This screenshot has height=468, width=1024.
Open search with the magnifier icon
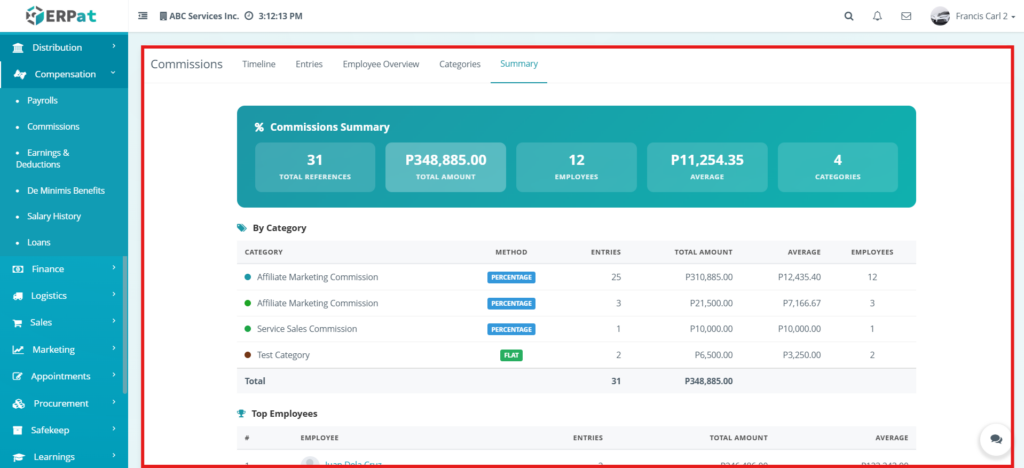tap(849, 17)
